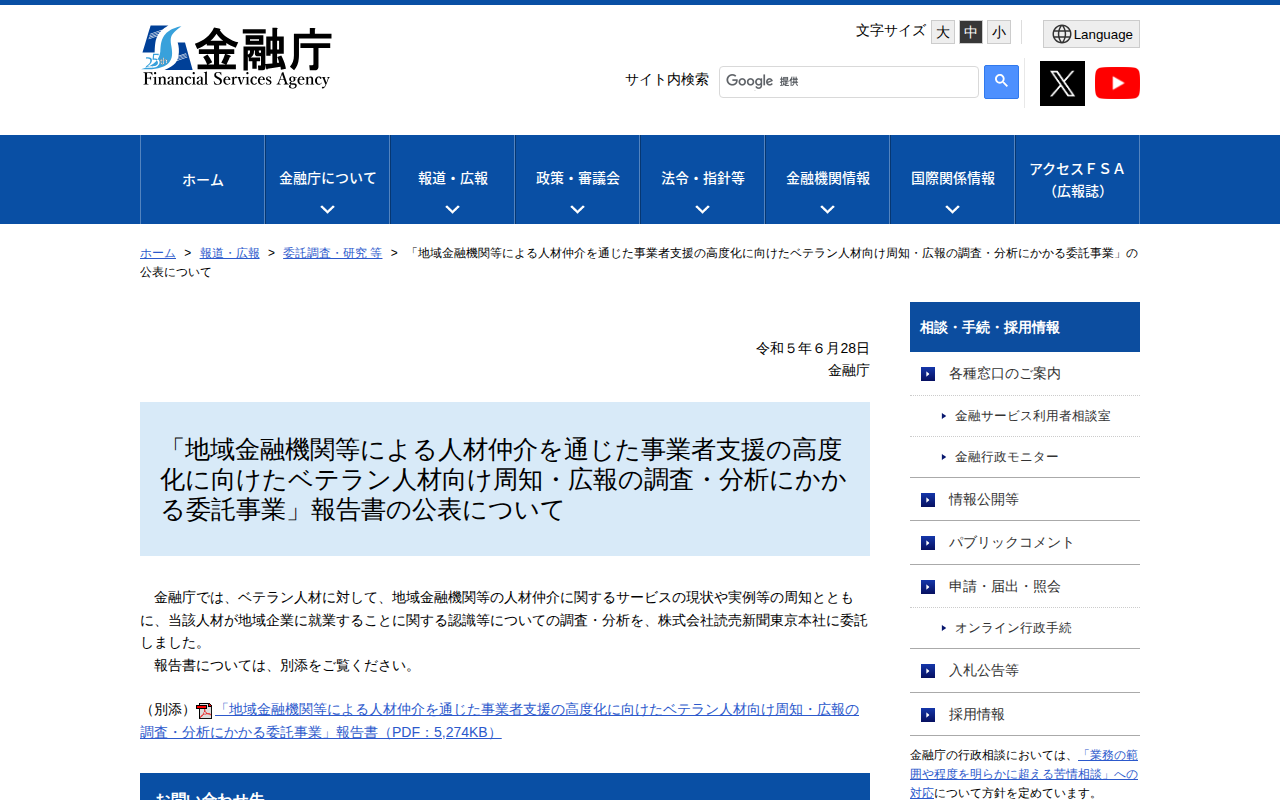Click the PDF icon beside the report link

coord(204,709)
